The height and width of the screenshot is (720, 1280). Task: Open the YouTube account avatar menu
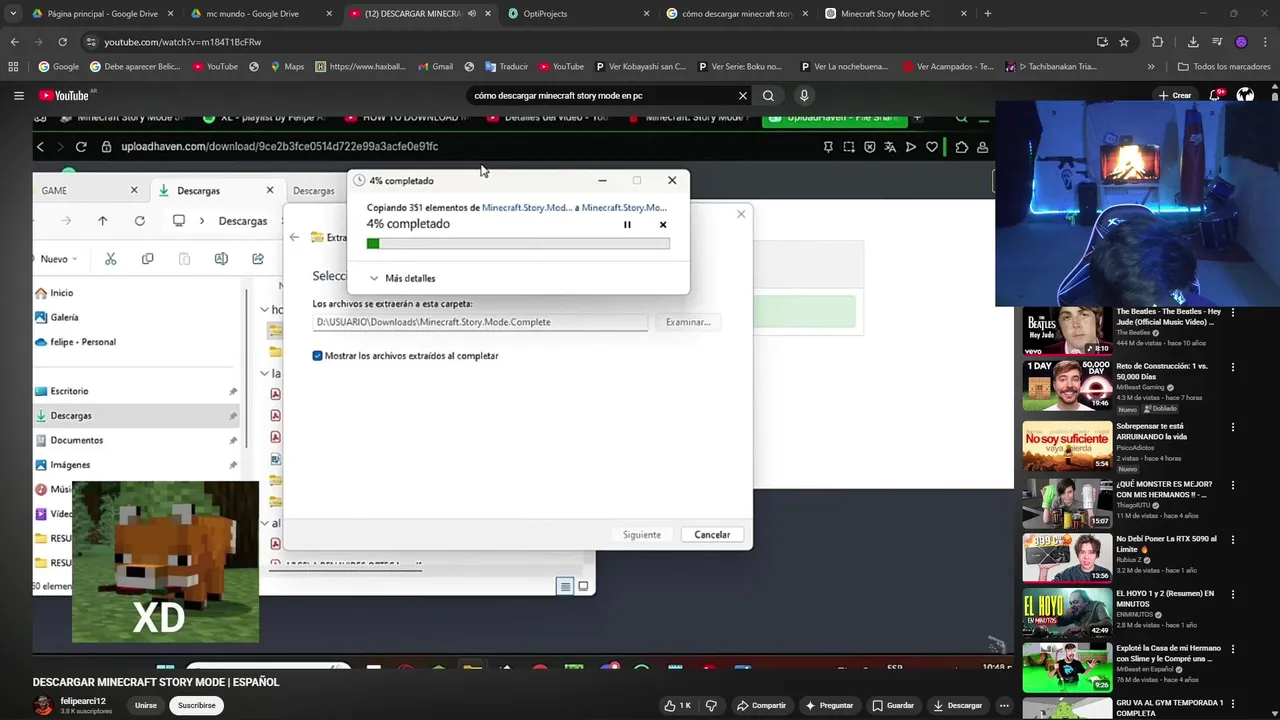tap(1245, 96)
